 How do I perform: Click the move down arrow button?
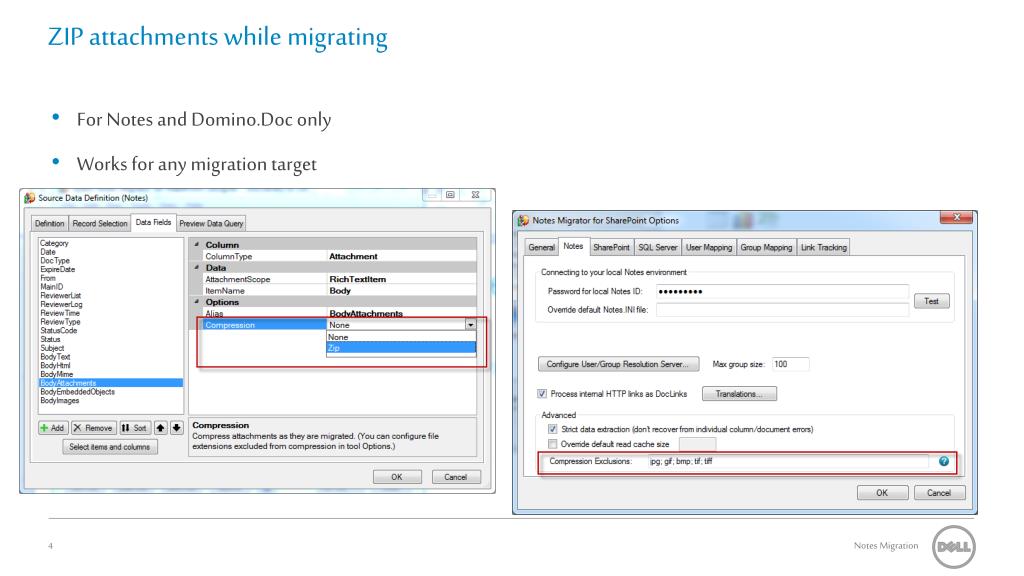click(x=176, y=428)
